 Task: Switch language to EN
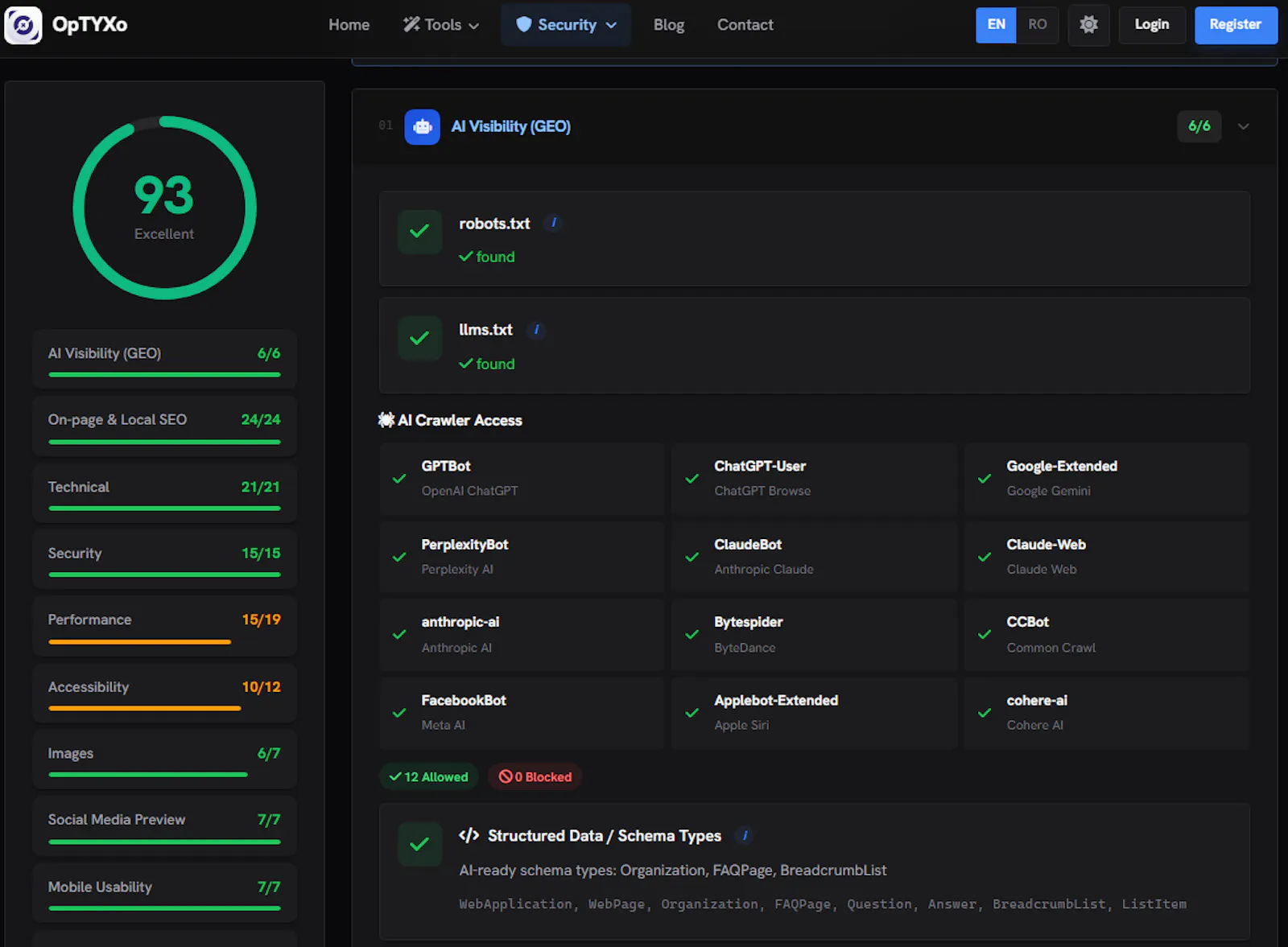996,25
